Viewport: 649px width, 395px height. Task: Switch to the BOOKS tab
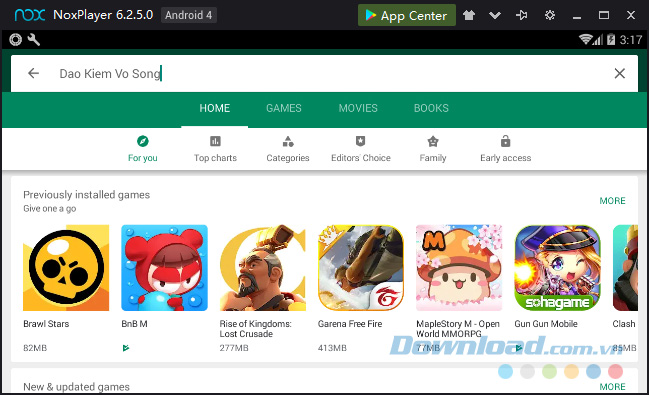click(x=431, y=108)
